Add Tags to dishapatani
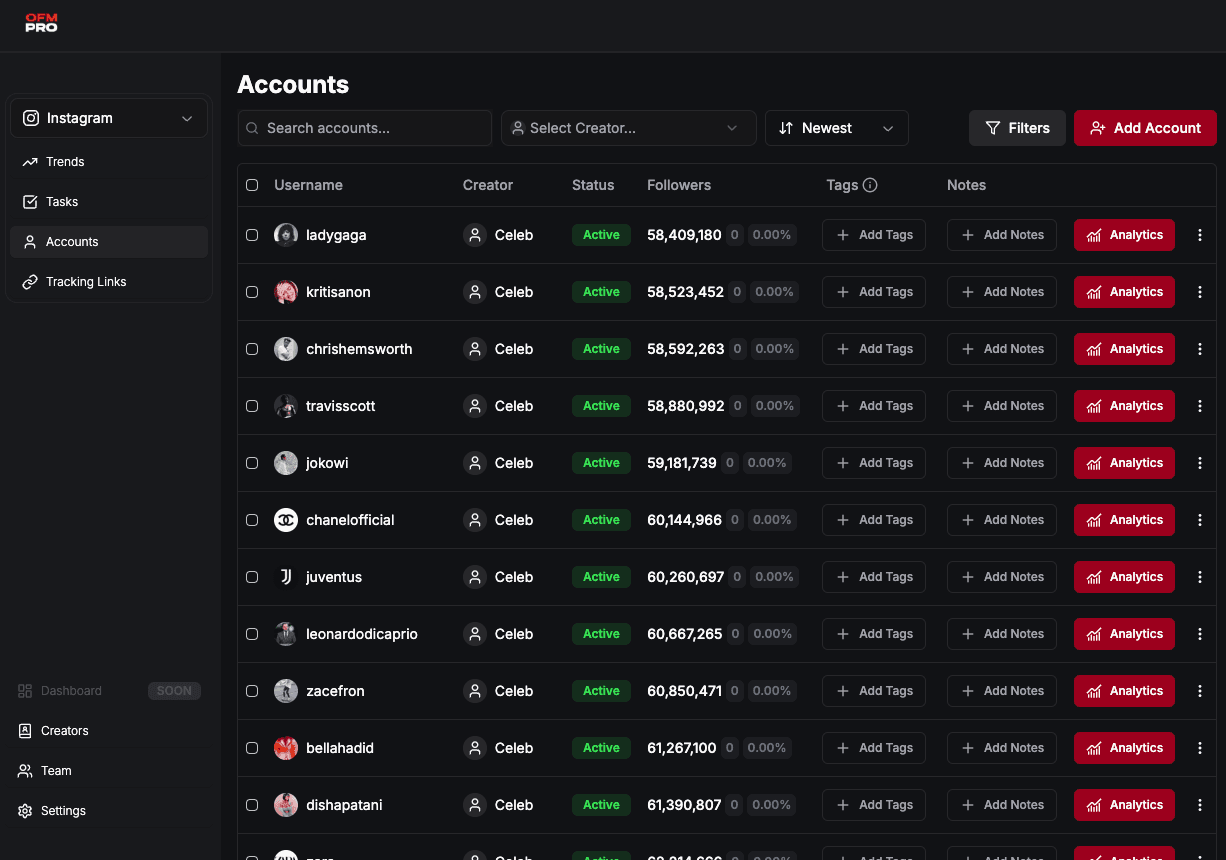The width and height of the screenshot is (1226, 860). (x=874, y=805)
